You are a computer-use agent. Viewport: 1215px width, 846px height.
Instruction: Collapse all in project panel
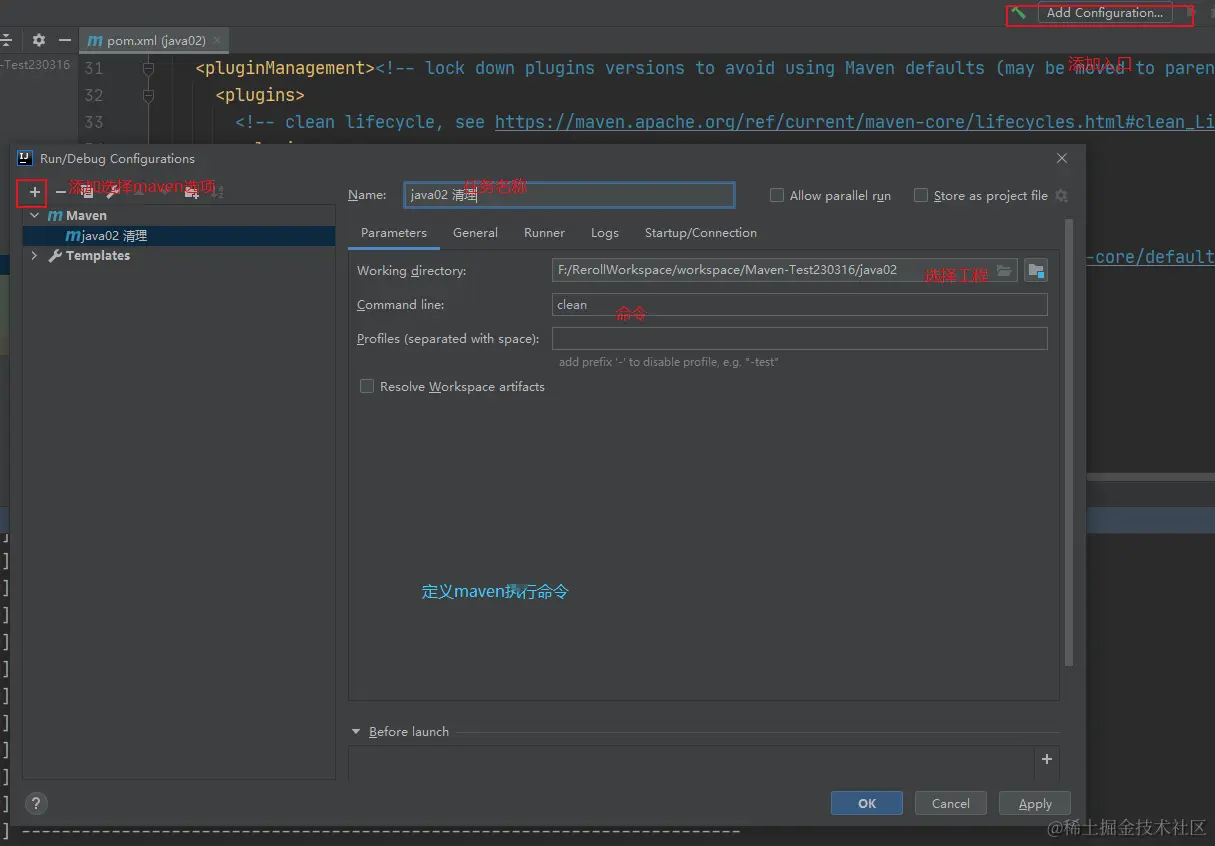[x=6, y=41]
